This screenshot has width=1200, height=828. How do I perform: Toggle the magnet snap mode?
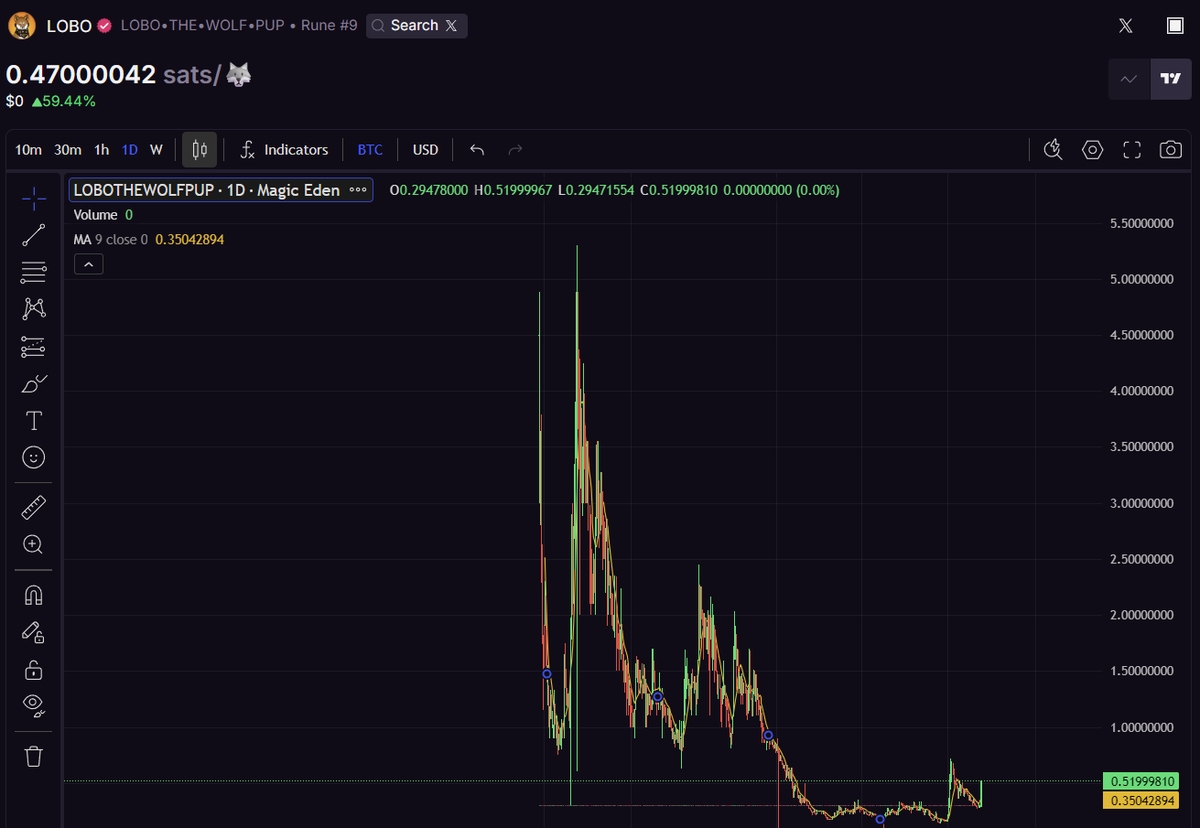tap(34, 595)
